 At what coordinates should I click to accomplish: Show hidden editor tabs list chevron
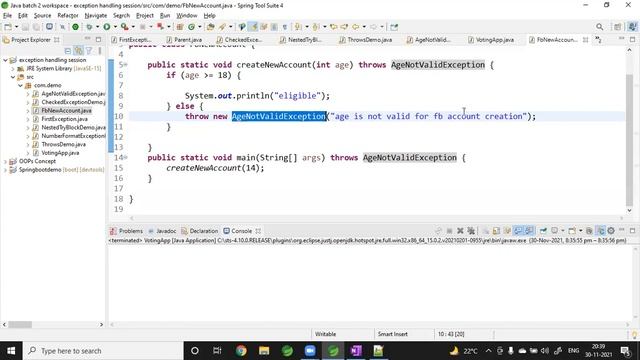click(x=598, y=40)
